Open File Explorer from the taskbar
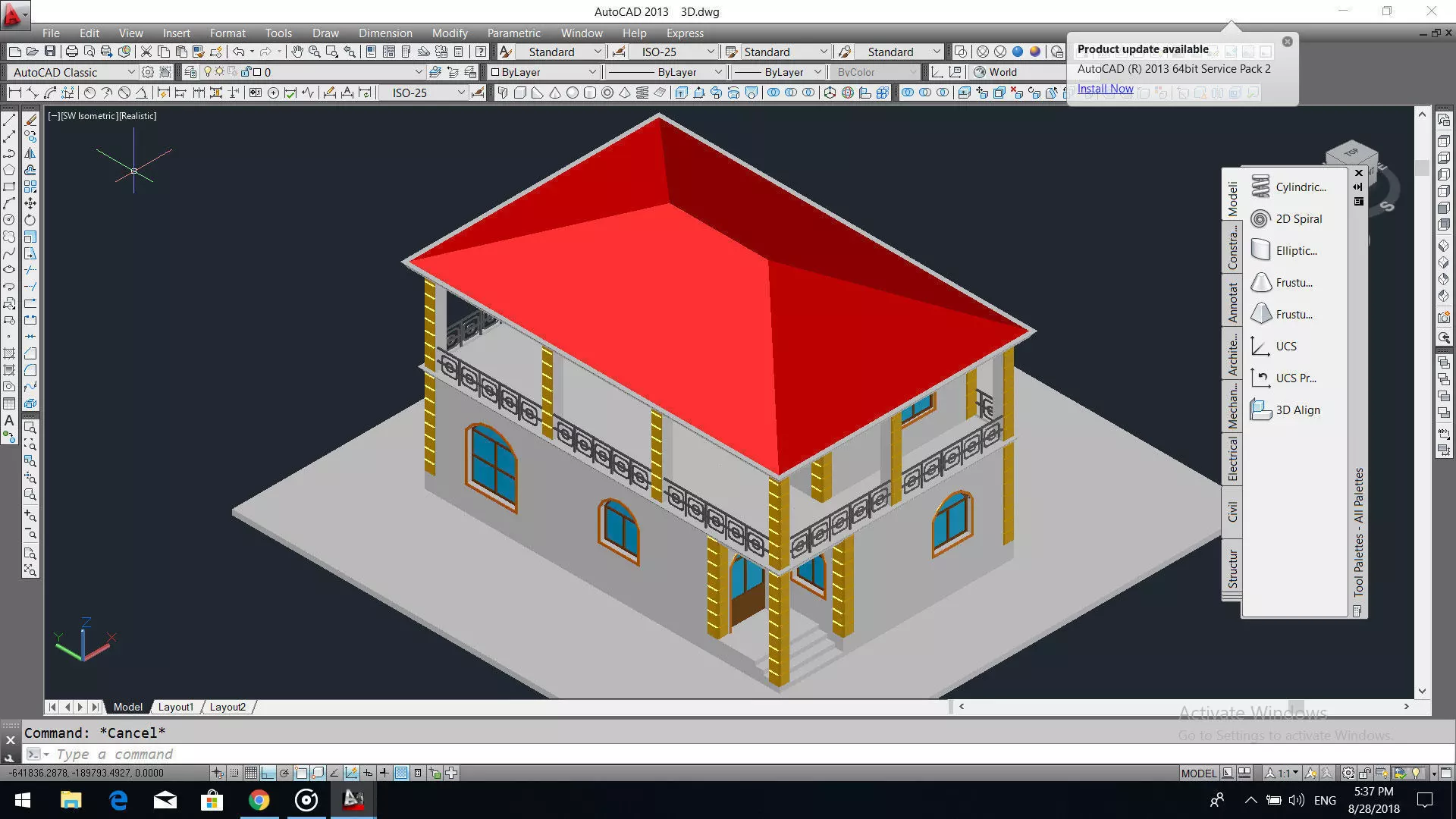The width and height of the screenshot is (1456, 819). [x=71, y=800]
